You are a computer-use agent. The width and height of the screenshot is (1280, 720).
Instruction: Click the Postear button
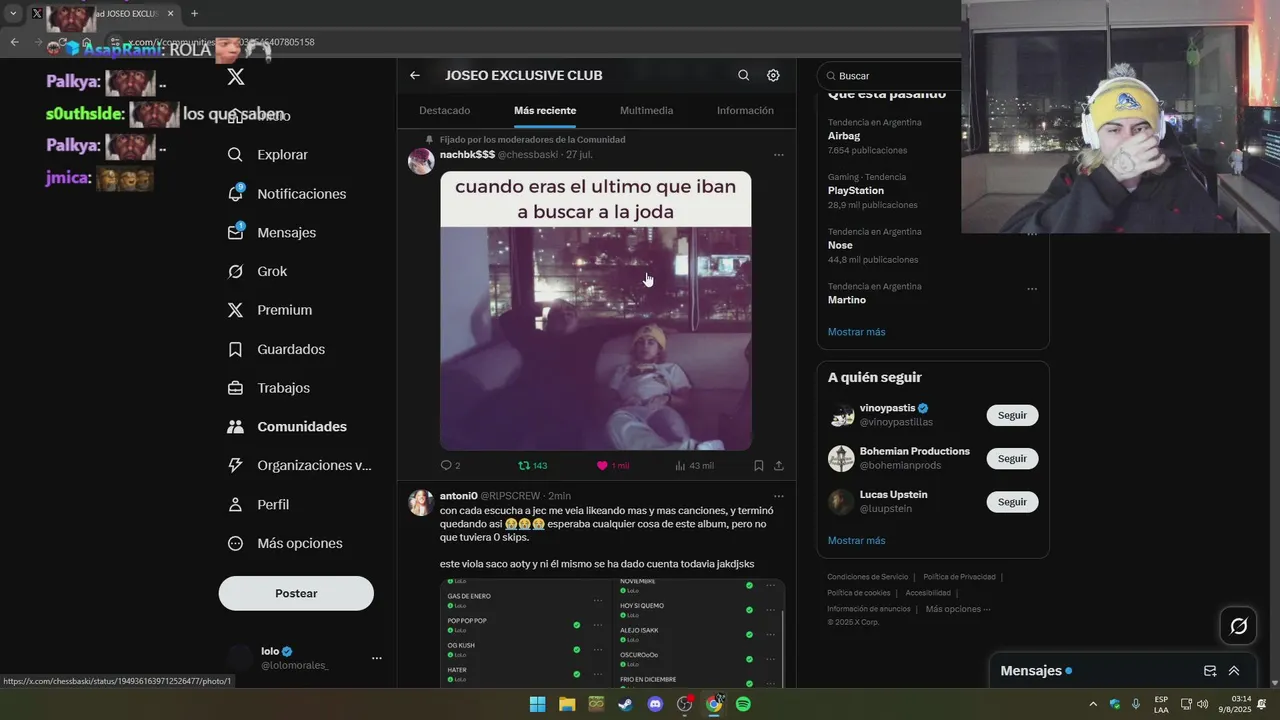pos(296,593)
